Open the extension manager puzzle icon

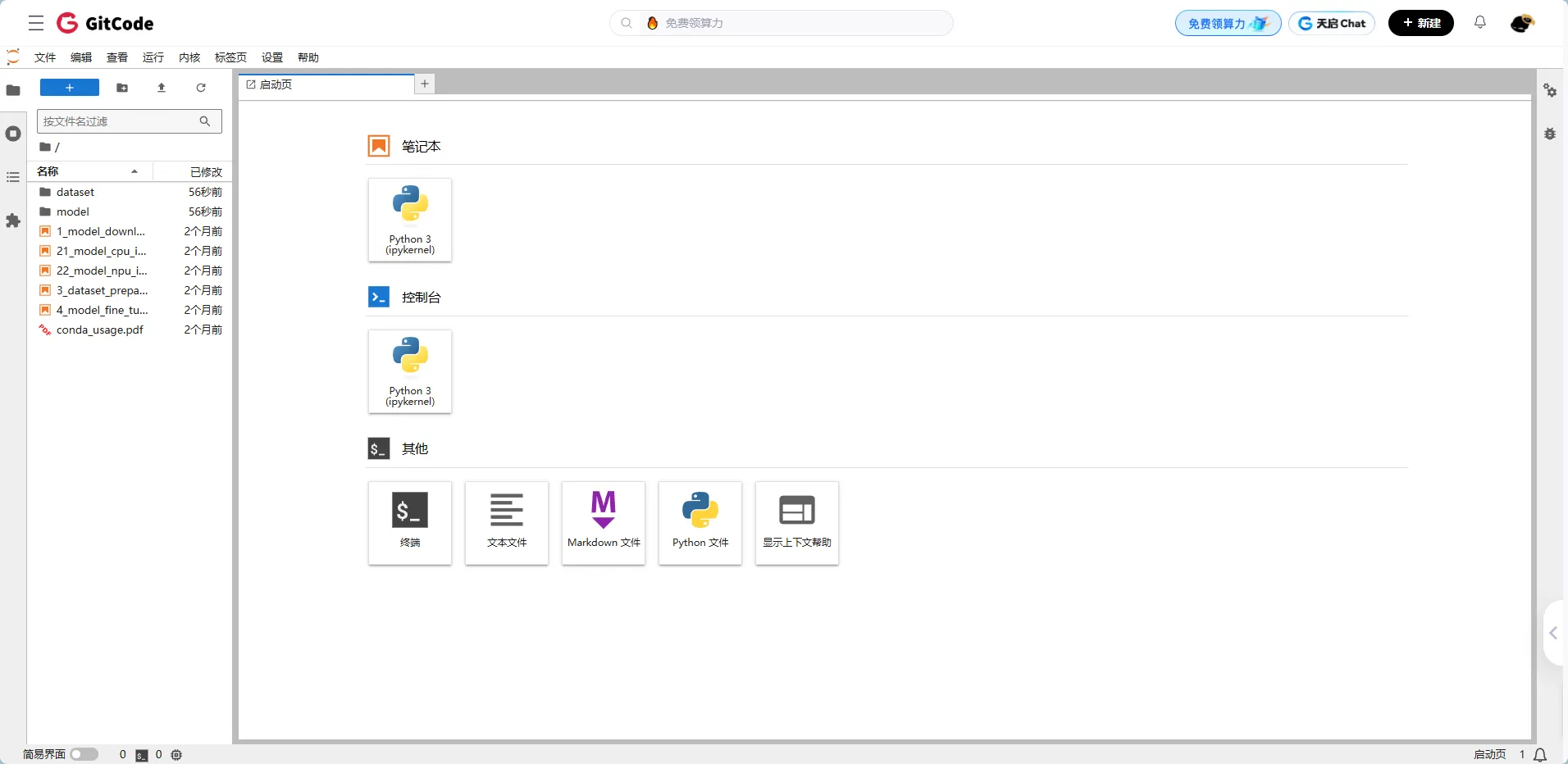click(13, 221)
